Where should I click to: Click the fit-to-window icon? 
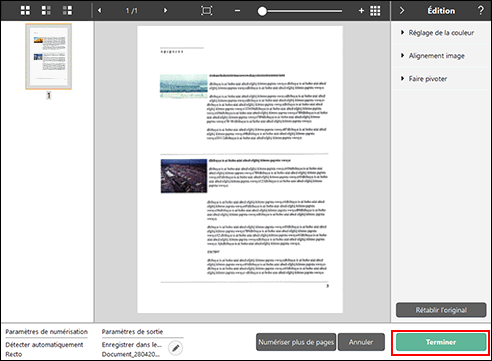pos(207,11)
